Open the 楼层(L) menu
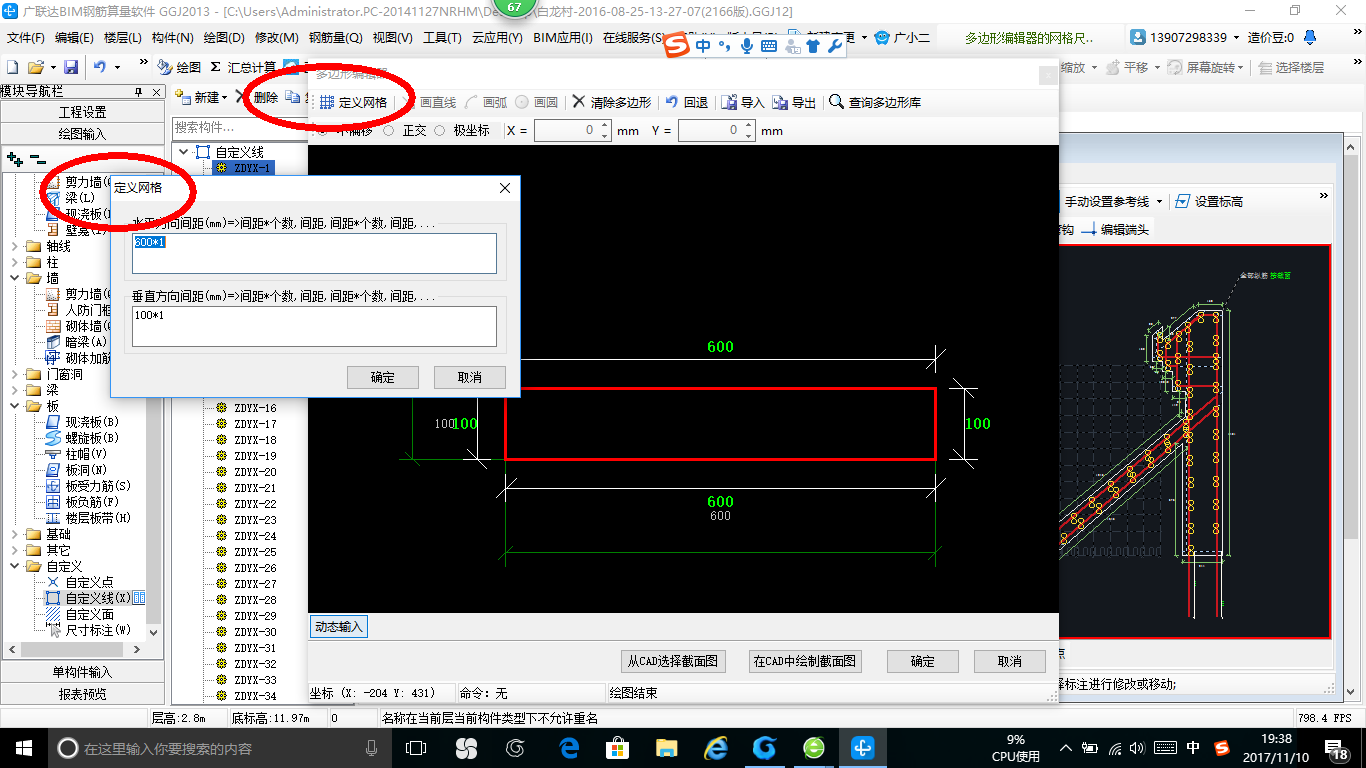This screenshot has height=768, width=1366. pos(123,38)
